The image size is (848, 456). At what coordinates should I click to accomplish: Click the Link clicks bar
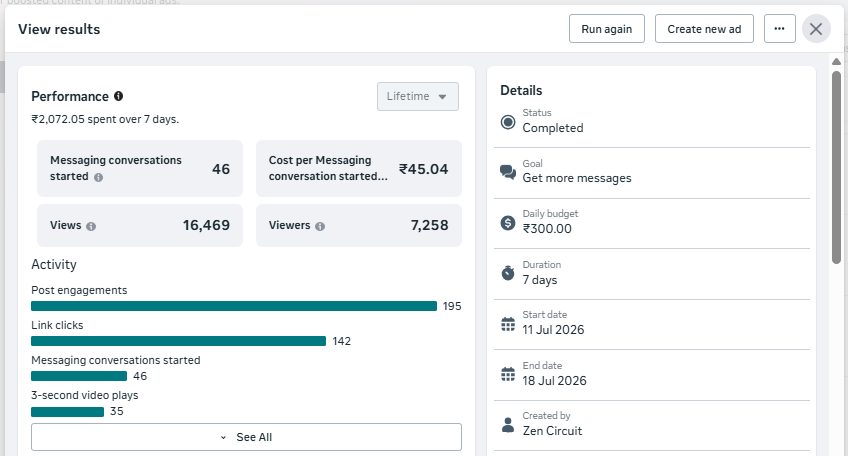pos(178,341)
